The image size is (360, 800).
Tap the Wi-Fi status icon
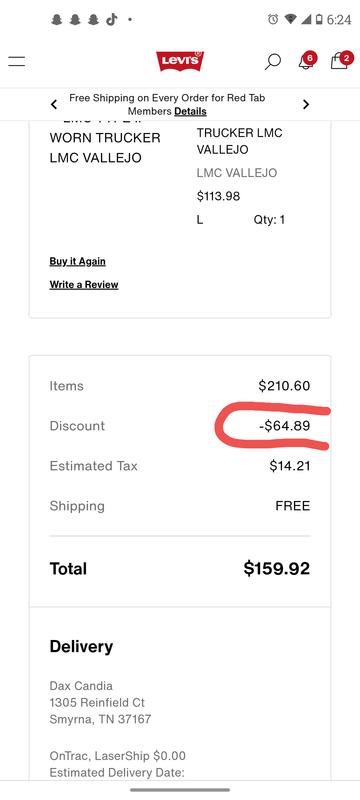point(291,19)
